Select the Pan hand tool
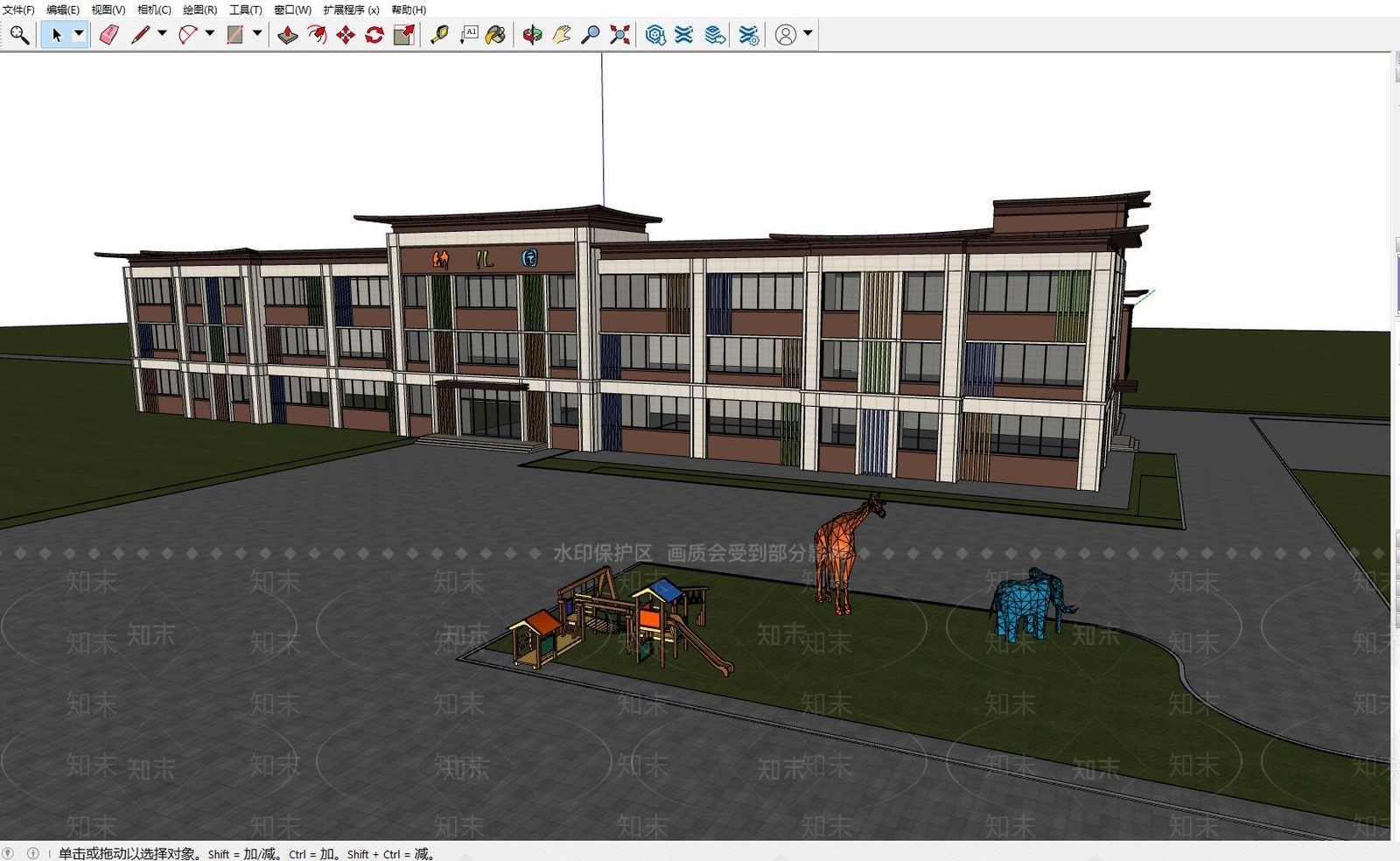The image size is (1400, 861). [x=561, y=35]
